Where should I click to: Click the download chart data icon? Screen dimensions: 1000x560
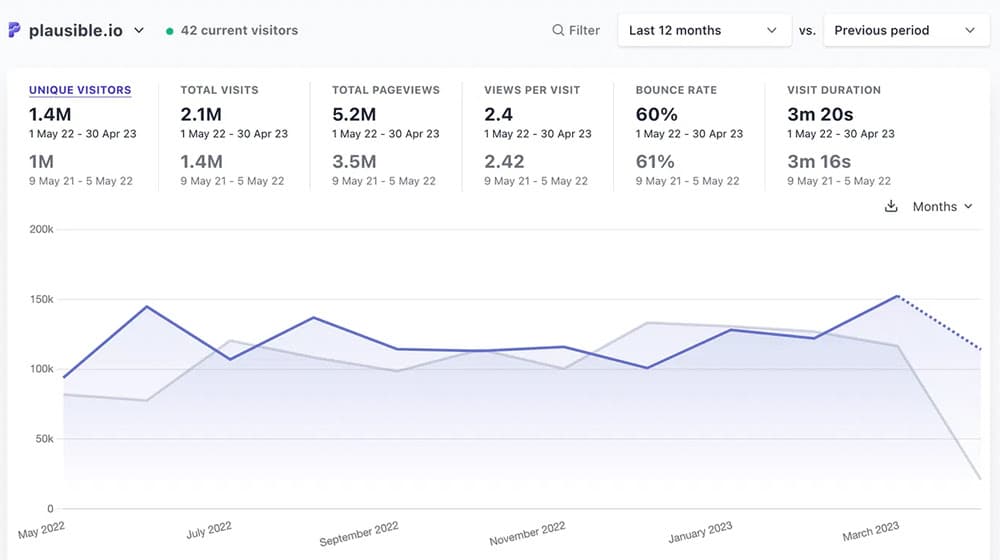(x=891, y=206)
